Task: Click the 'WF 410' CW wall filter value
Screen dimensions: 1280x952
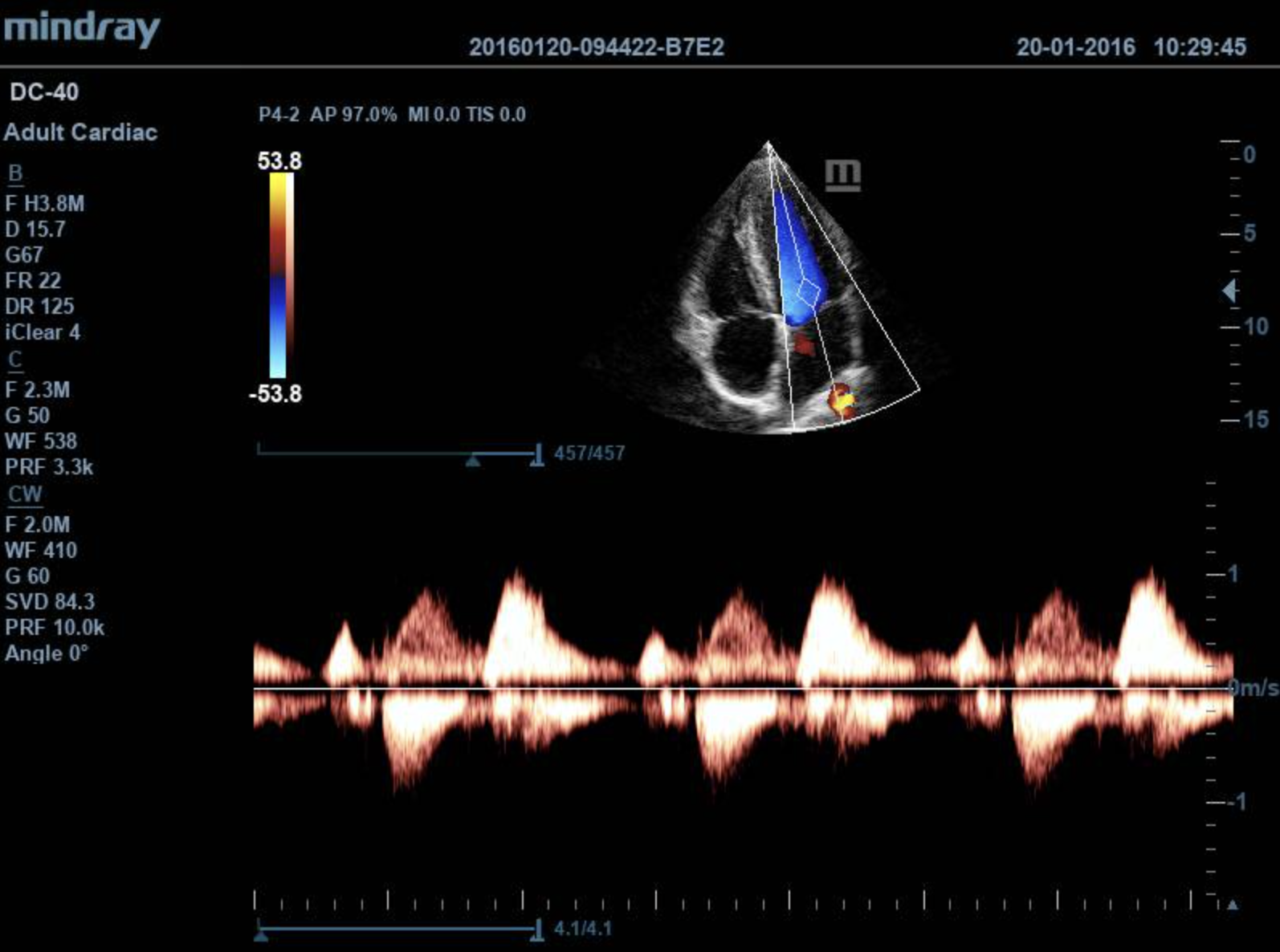Action: (41, 551)
